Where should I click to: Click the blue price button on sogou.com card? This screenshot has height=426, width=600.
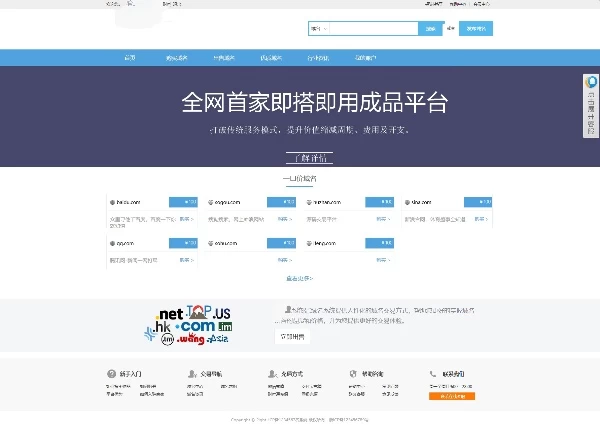point(281,202)
